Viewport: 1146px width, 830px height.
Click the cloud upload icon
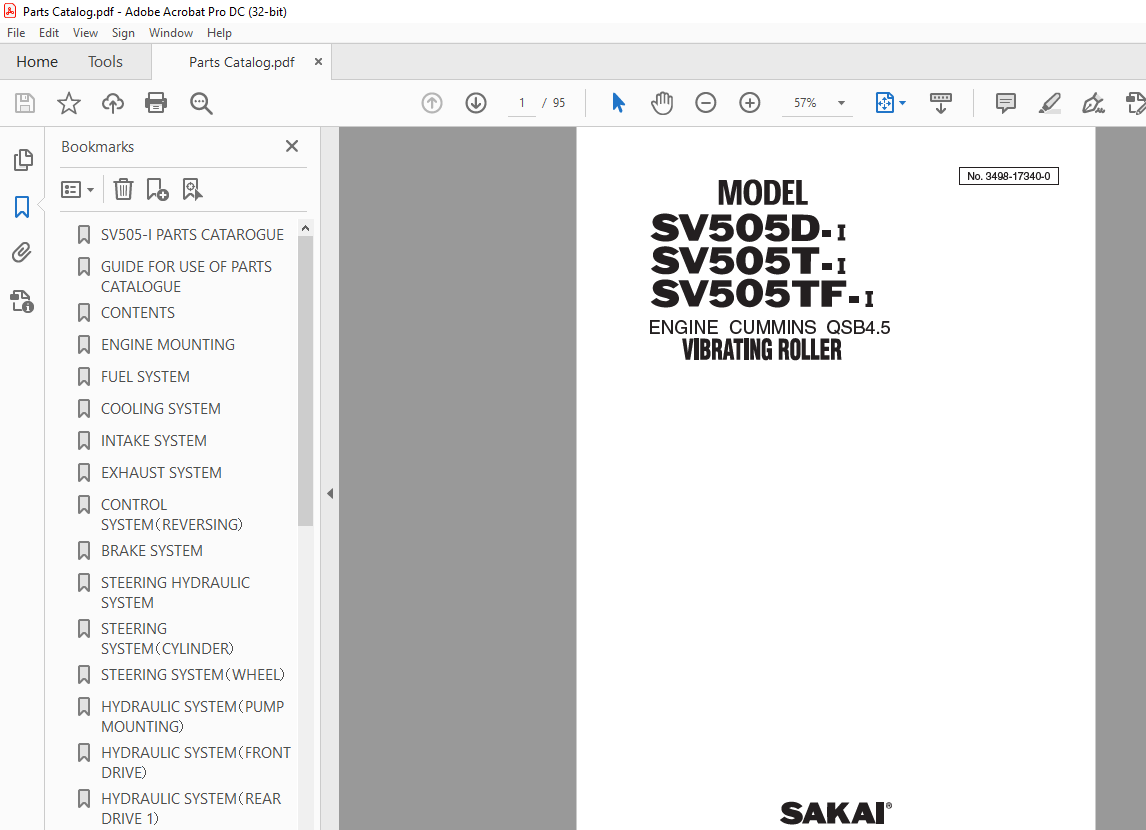point(113,103)
